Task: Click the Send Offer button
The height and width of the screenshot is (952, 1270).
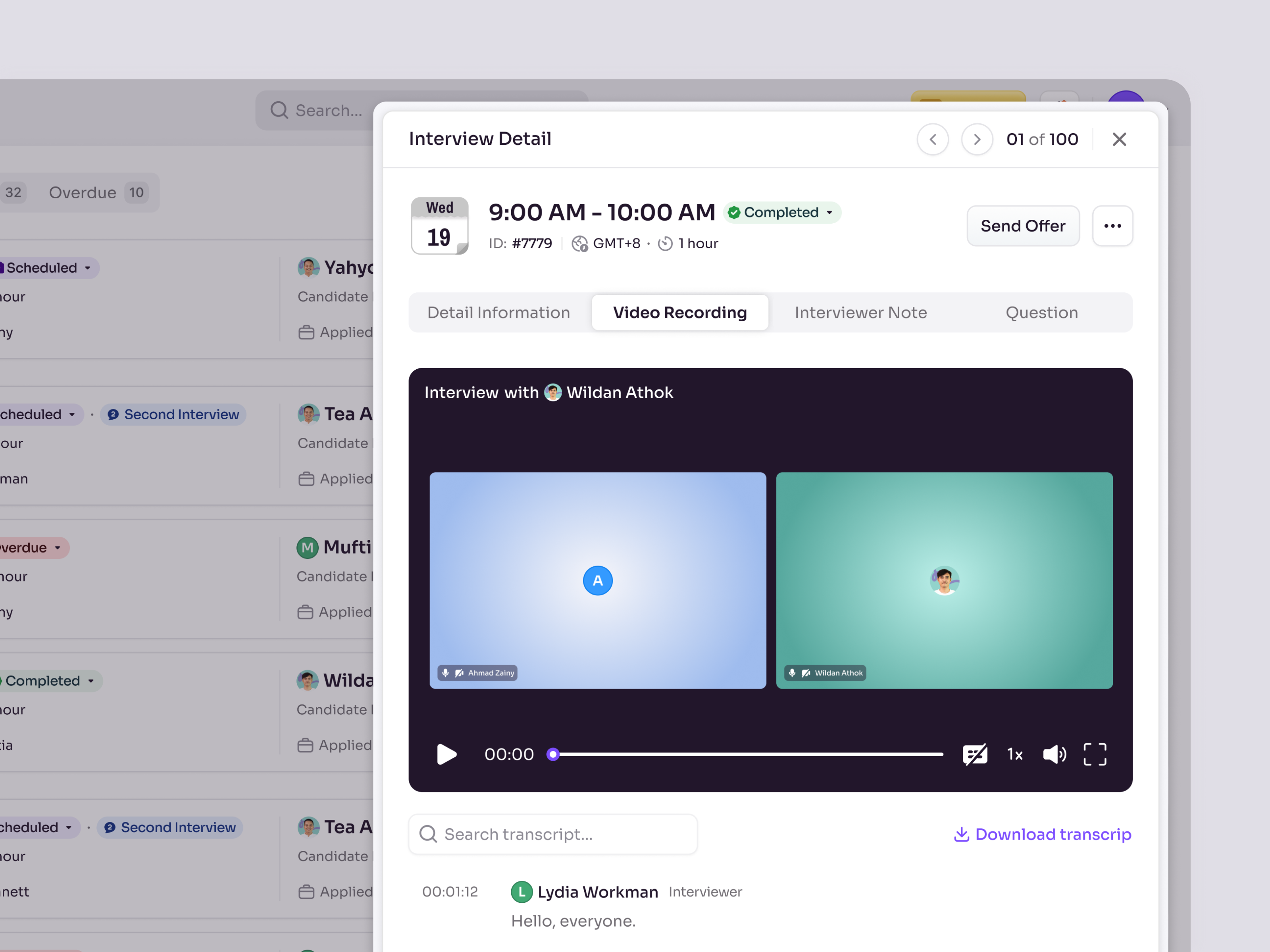Action: (1022, 226)
